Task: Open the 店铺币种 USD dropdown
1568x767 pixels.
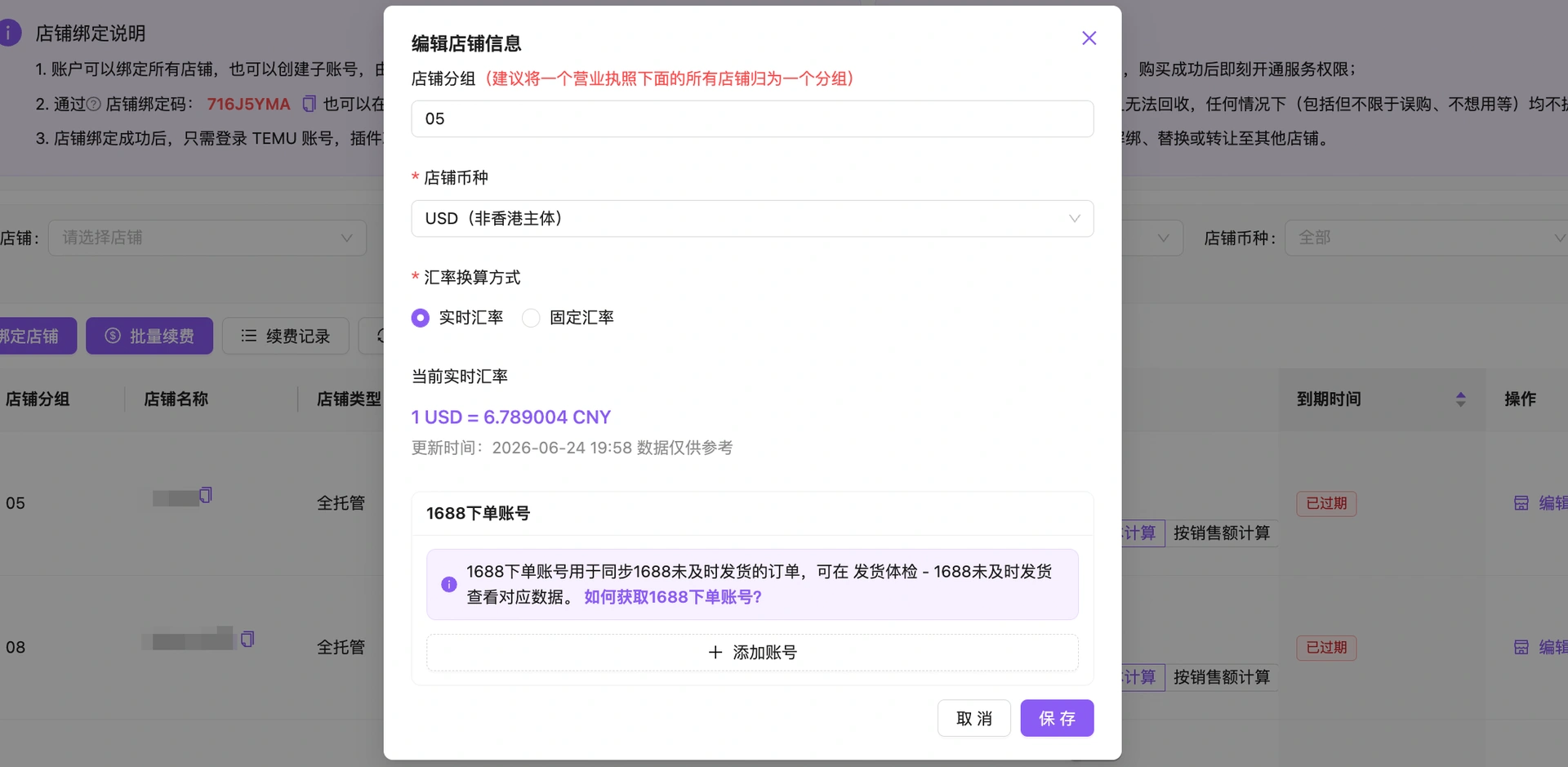Action: [752, 219]
